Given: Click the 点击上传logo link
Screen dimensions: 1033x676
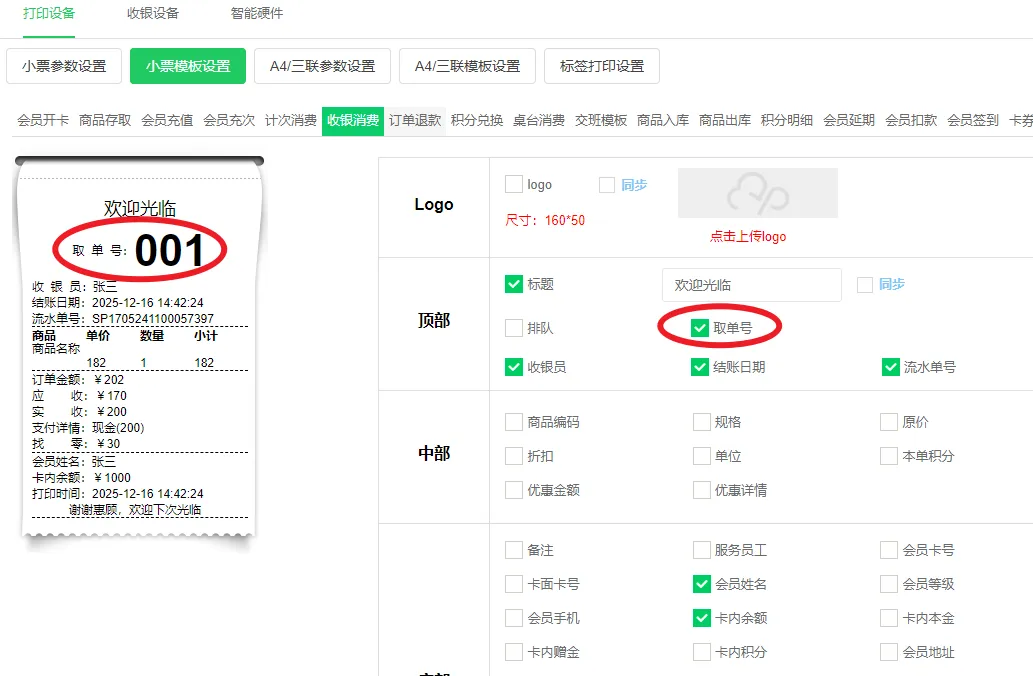Looking at the screenshot, I should click(748, 237).
